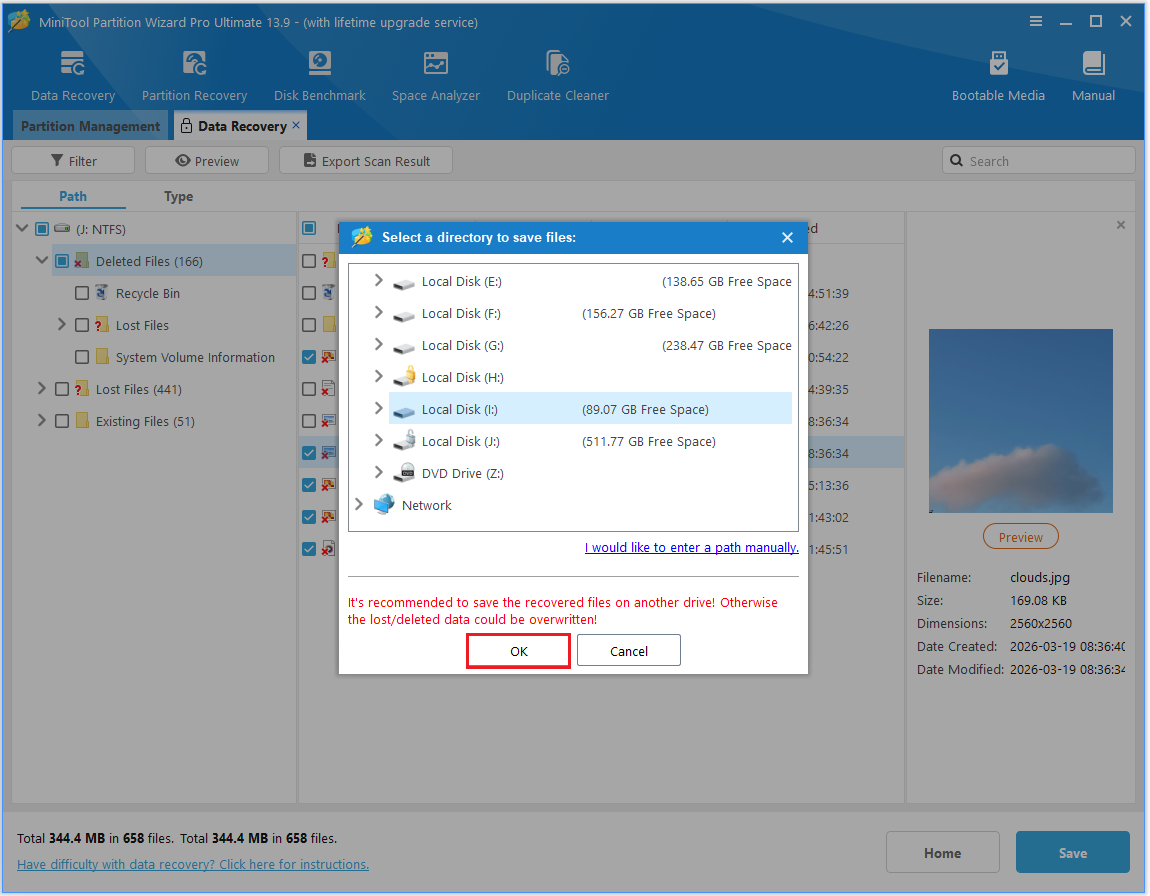
Task: Click Export Scan Result button
Action: pos(366,161)
